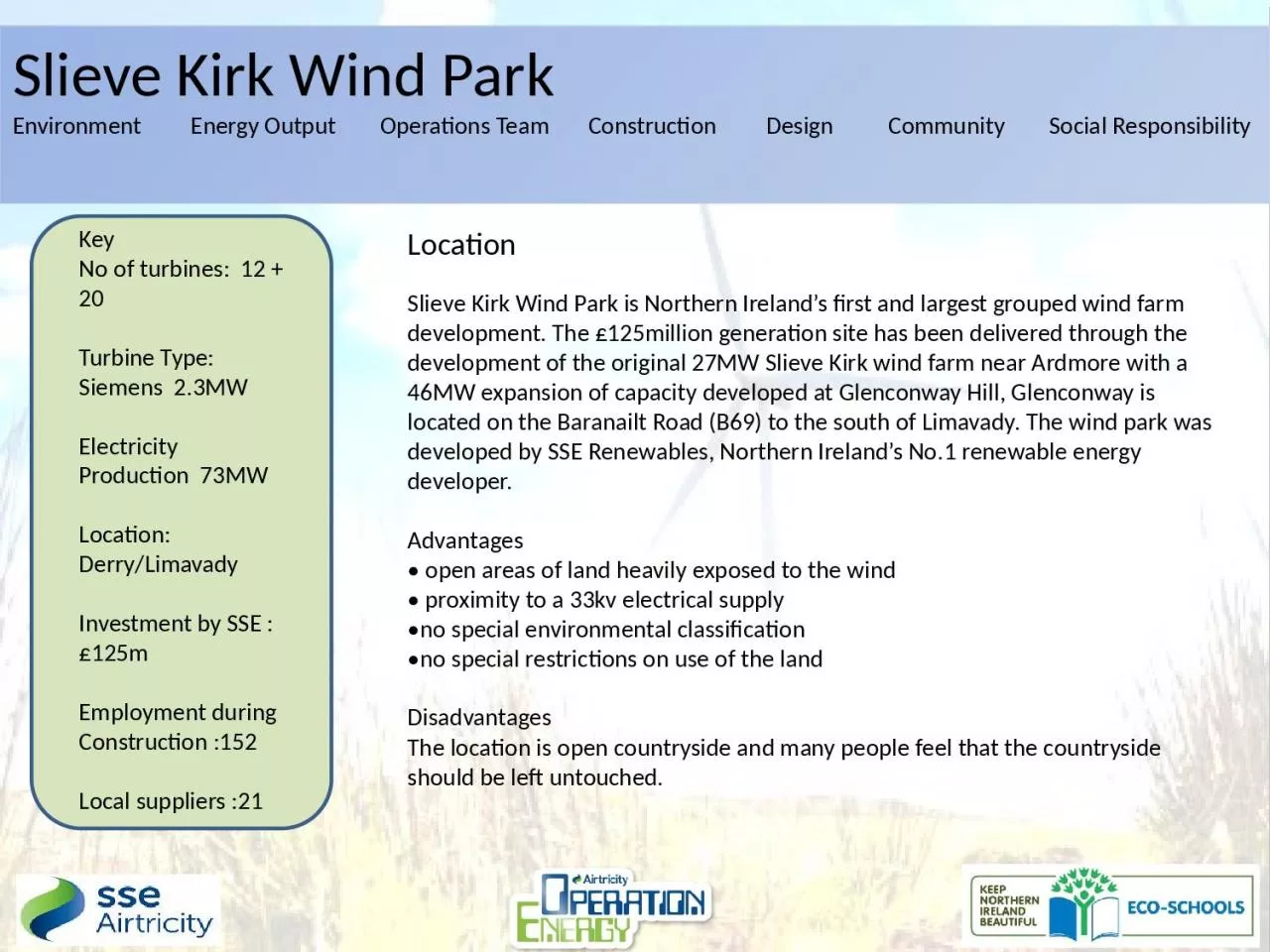Click the Location heading
Viewport: 1270px width, 952px height.
461,245
